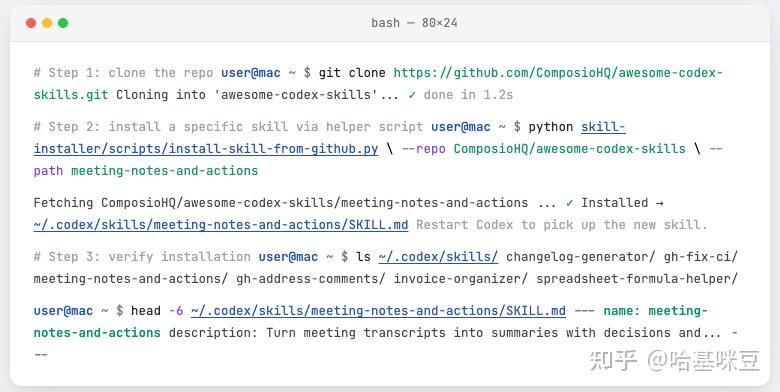Click the arrow after Installed
Screen dimensions: 780x392
pyautogui.click(x=659, y=203)
